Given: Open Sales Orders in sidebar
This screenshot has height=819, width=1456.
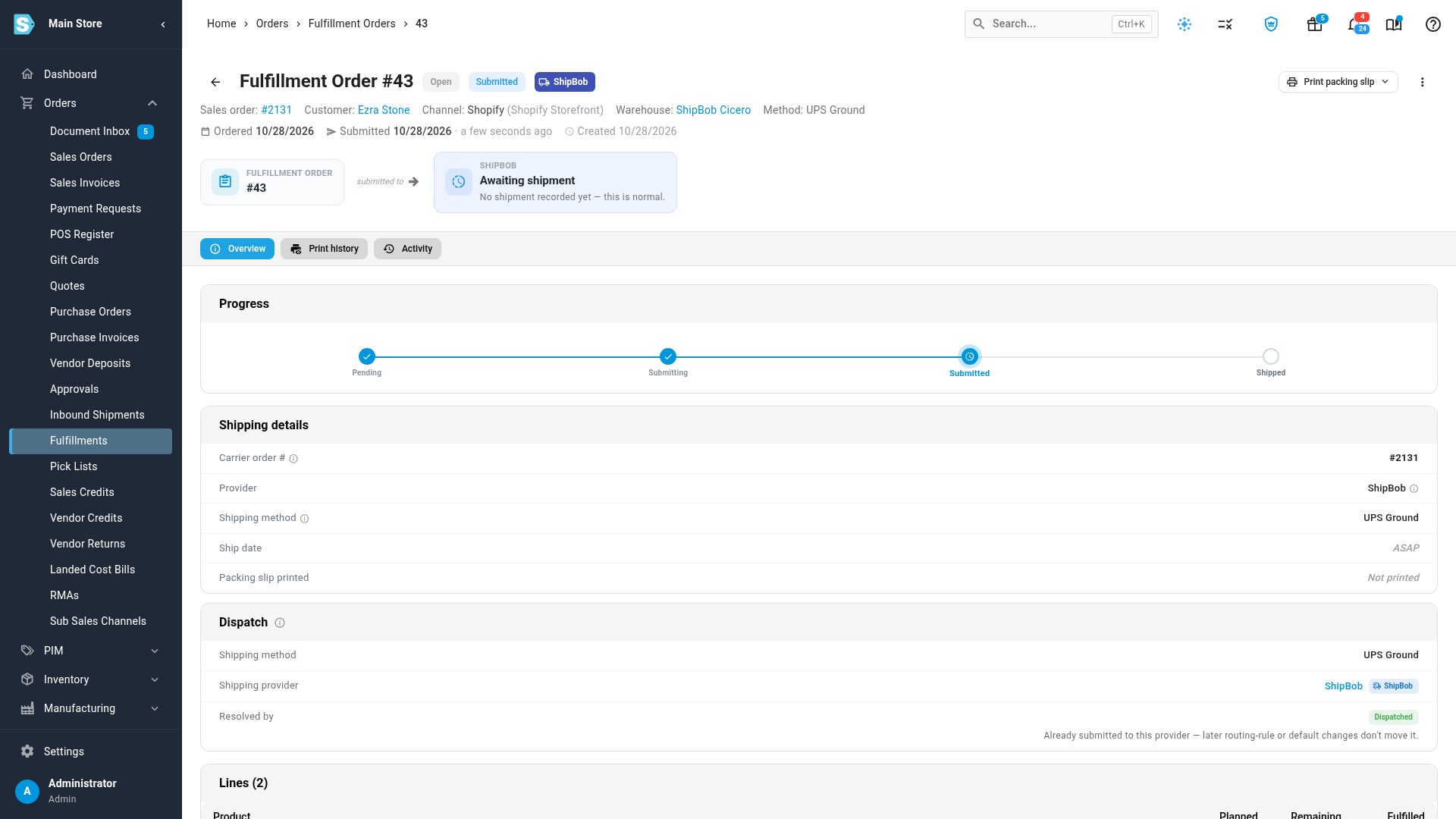Looking at the screenshot, I should [x=80, y=157].
